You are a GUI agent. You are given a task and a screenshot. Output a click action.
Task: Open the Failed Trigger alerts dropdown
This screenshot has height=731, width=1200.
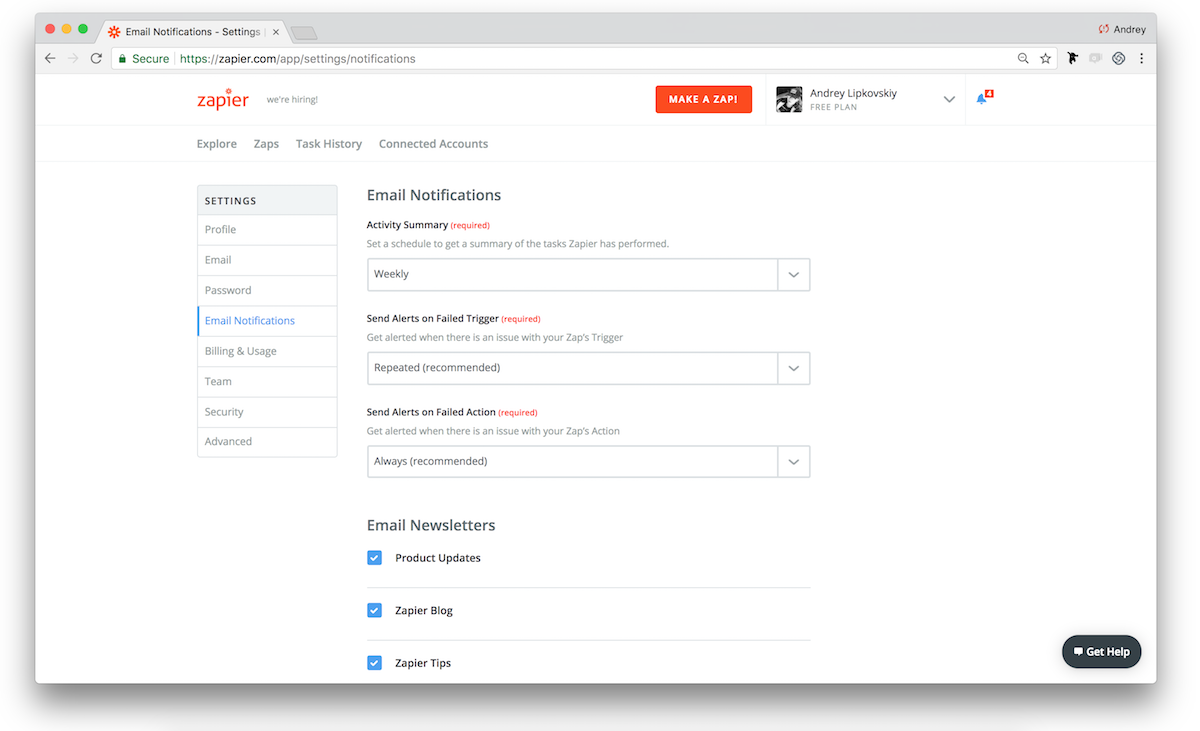coord(588,368)
